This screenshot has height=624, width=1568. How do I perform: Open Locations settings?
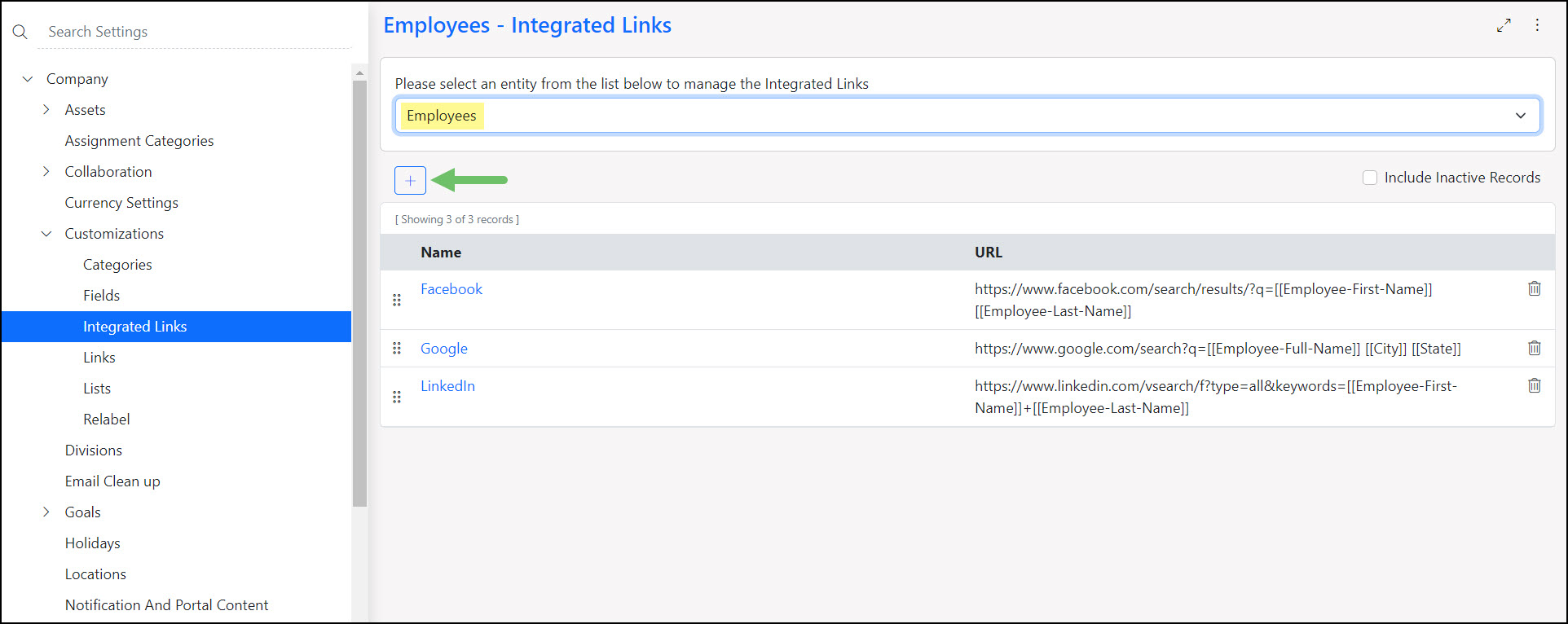95,574
